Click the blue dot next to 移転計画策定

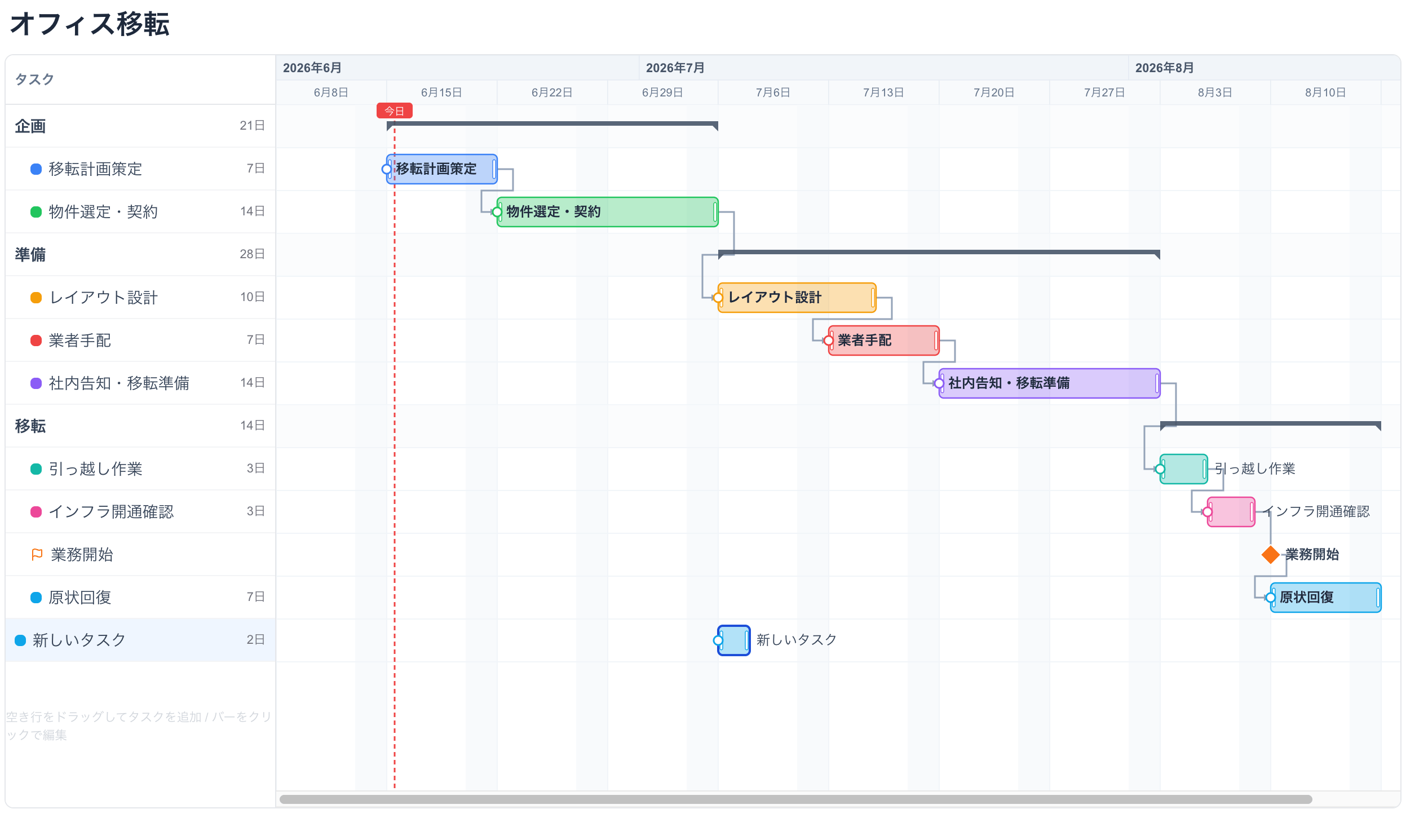(36, 169)
